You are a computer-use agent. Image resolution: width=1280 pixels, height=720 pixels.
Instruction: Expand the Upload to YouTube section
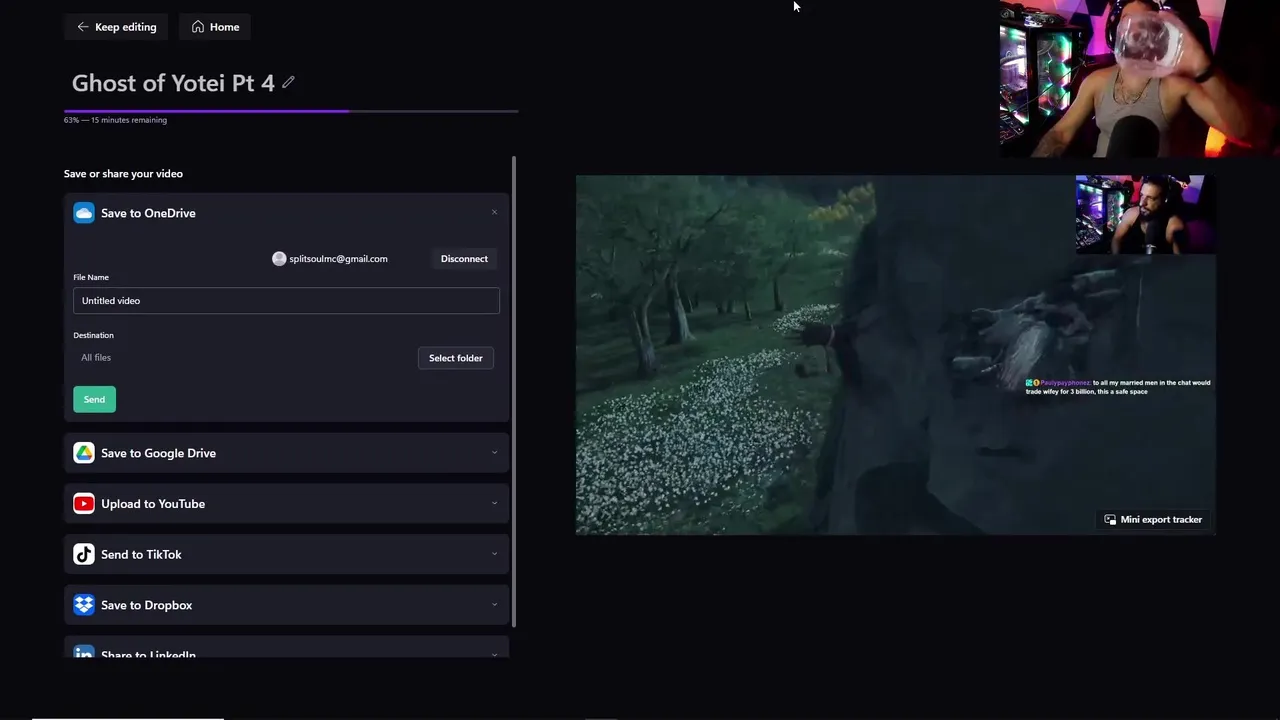pyautogui.click(x=494, y=503)
